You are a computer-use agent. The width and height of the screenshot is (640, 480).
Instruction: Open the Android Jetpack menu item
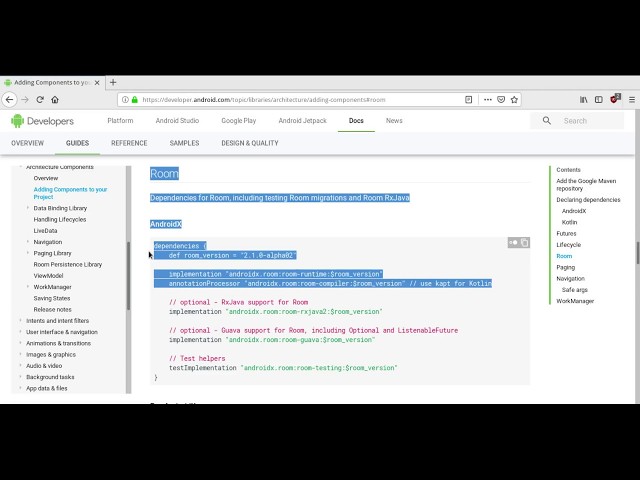[x=302, y=121]
